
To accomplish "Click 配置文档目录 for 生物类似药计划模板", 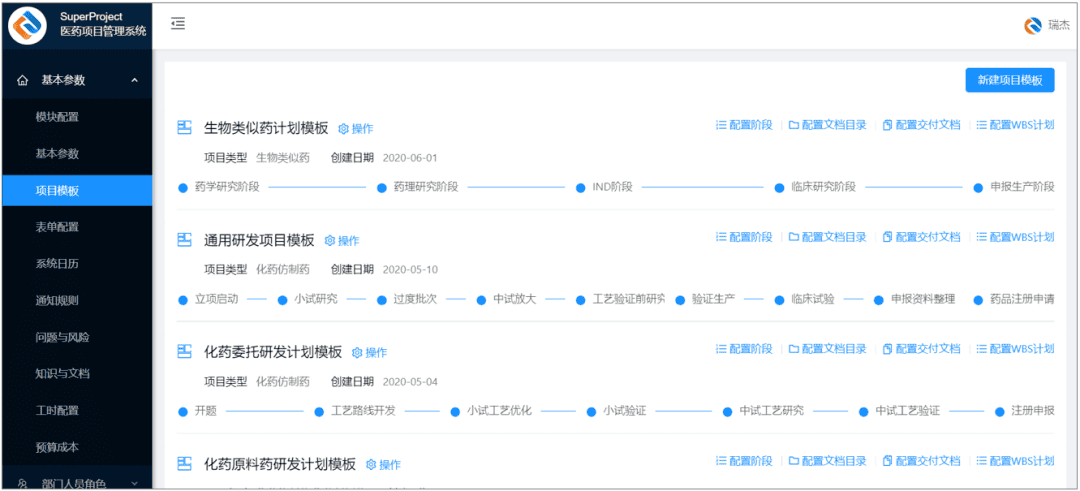I will click(x=828, y=125).
